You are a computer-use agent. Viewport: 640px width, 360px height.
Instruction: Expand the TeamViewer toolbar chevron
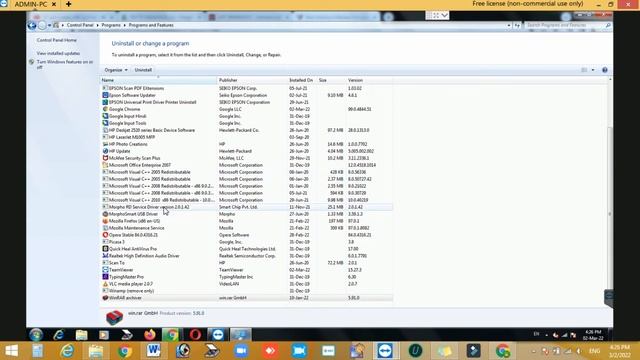[x=444, y=16]
